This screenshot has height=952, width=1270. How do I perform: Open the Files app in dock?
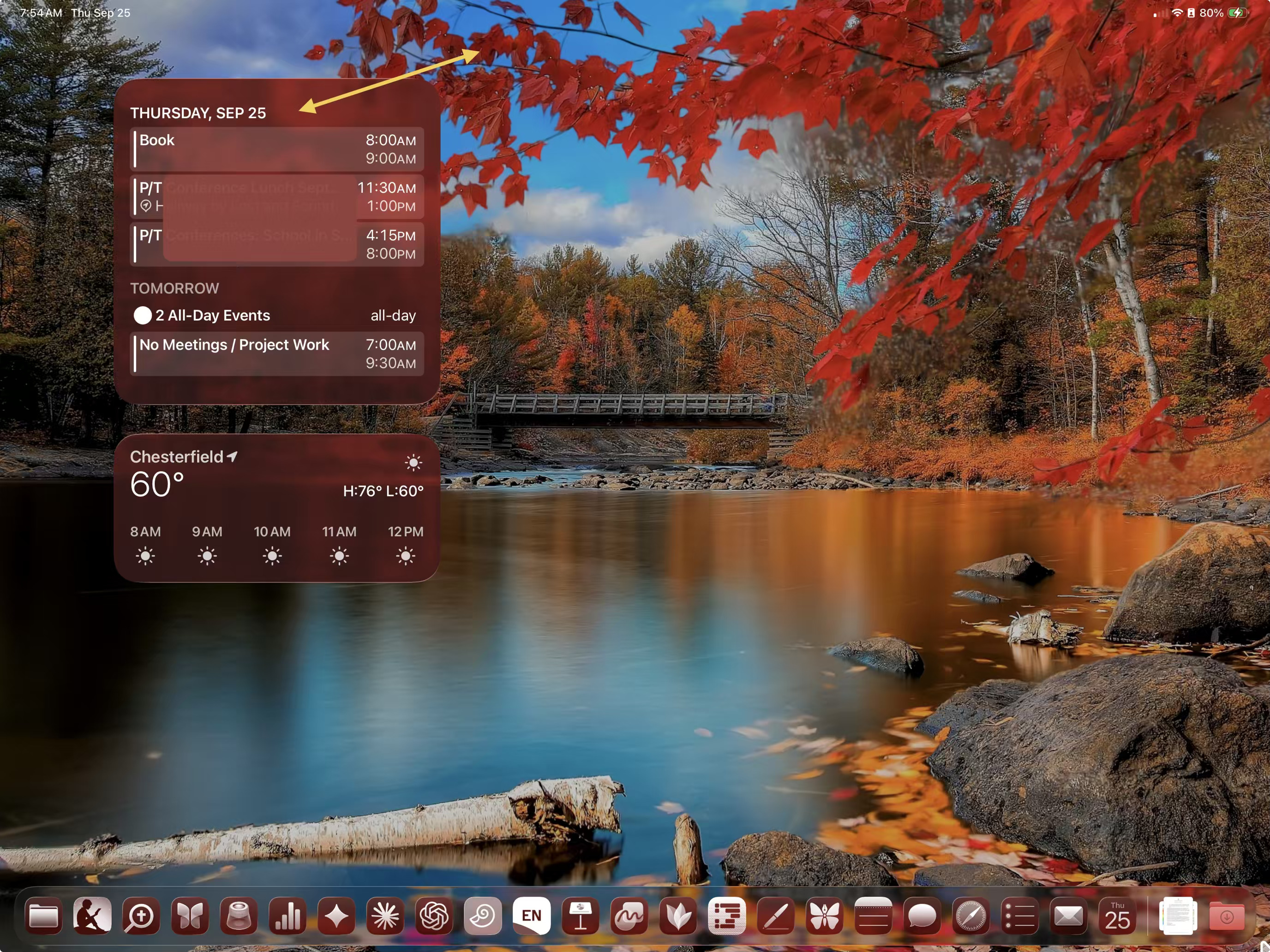(x=44, y=916)
